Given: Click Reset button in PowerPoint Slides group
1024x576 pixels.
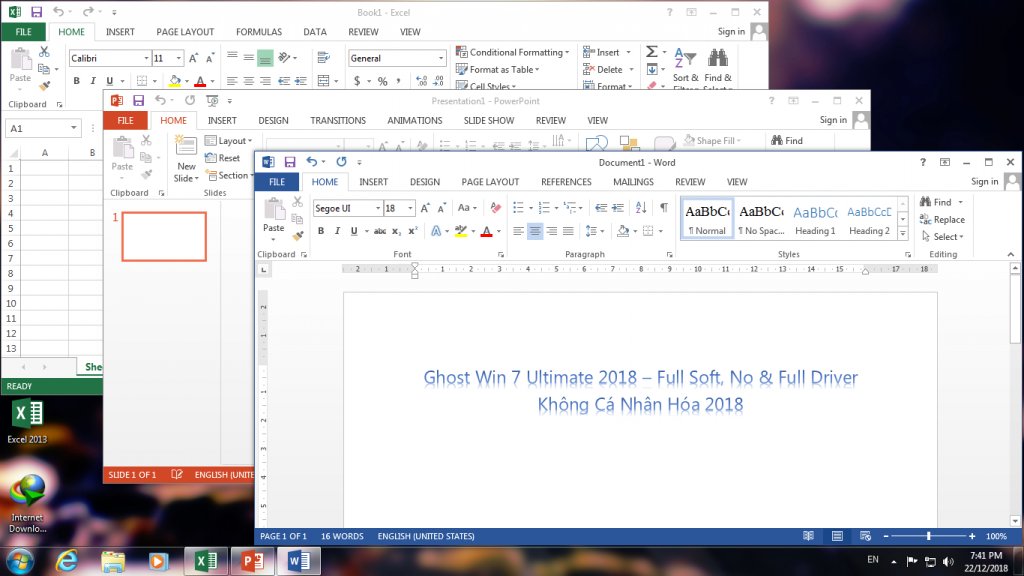Looking at the screenshot, I should click(x=223, y=157).
